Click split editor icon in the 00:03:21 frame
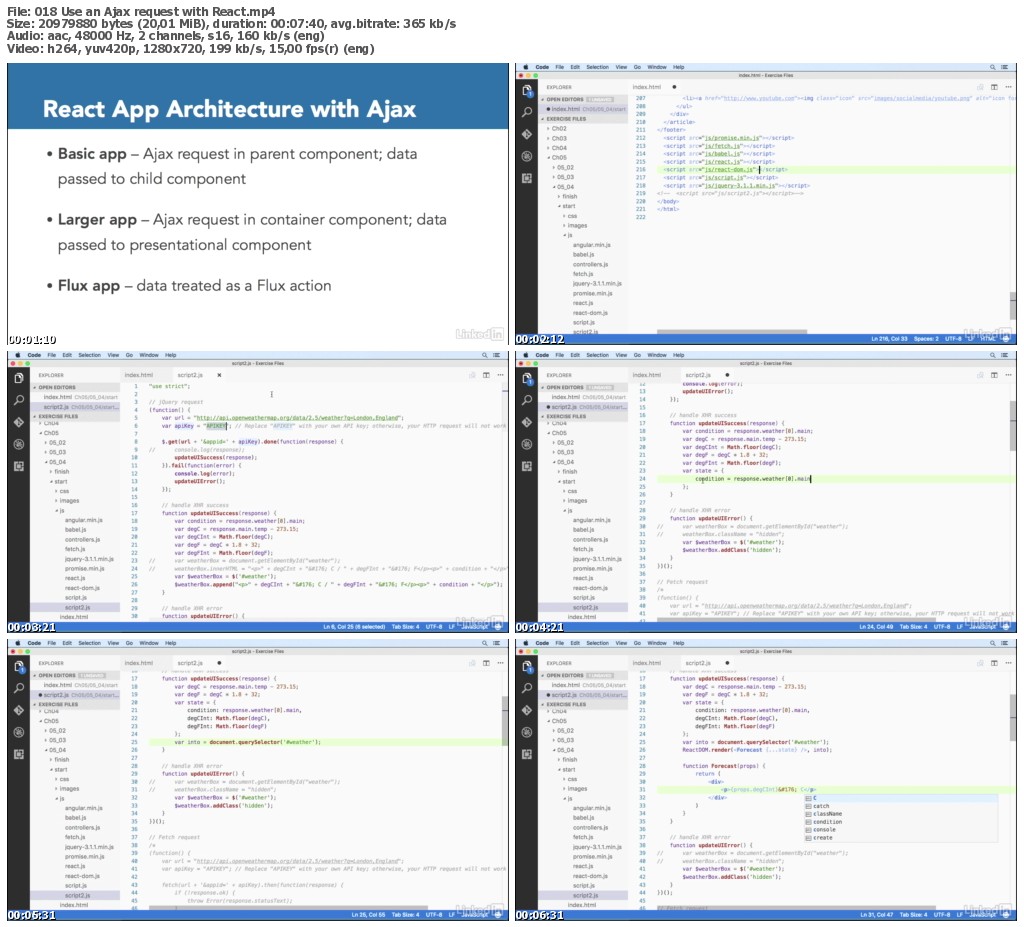The width and height of the screenshot is (1024, 927). click(x=486, y=375)
